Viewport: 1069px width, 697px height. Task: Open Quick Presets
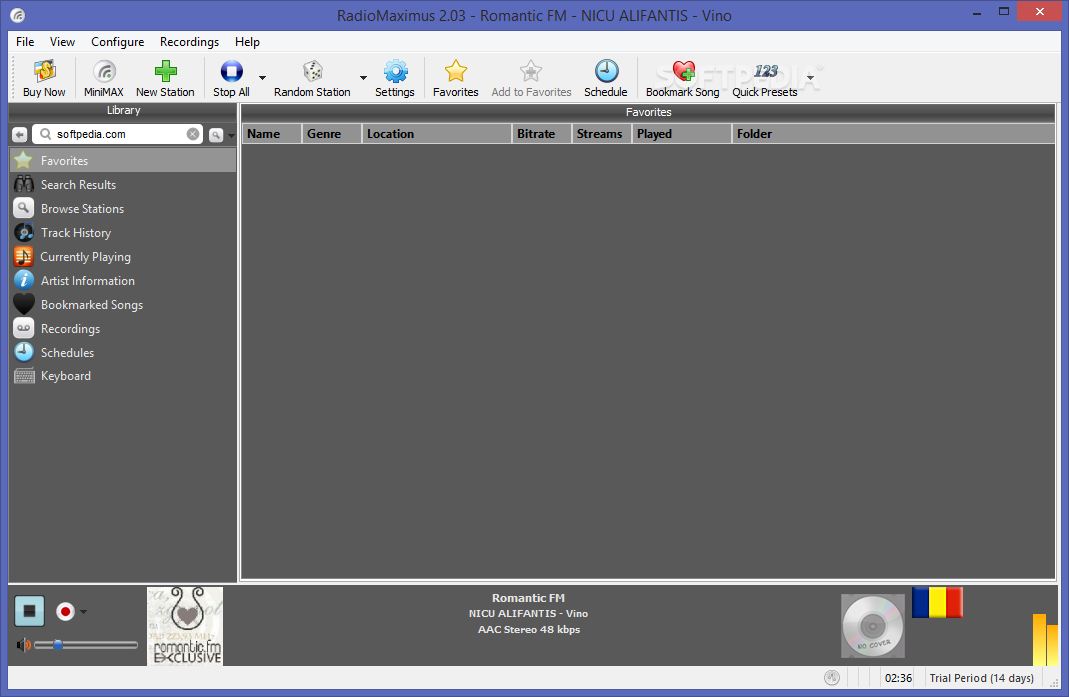point(765,78)
